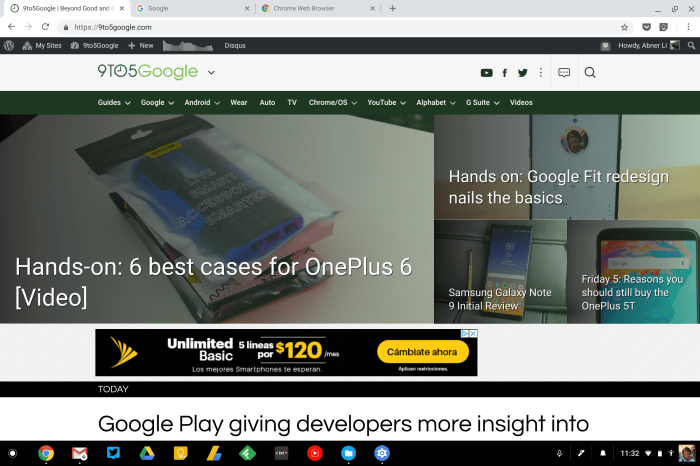Open the dropdown arrow beside 9to5Google logo

[x=212, y=72]
